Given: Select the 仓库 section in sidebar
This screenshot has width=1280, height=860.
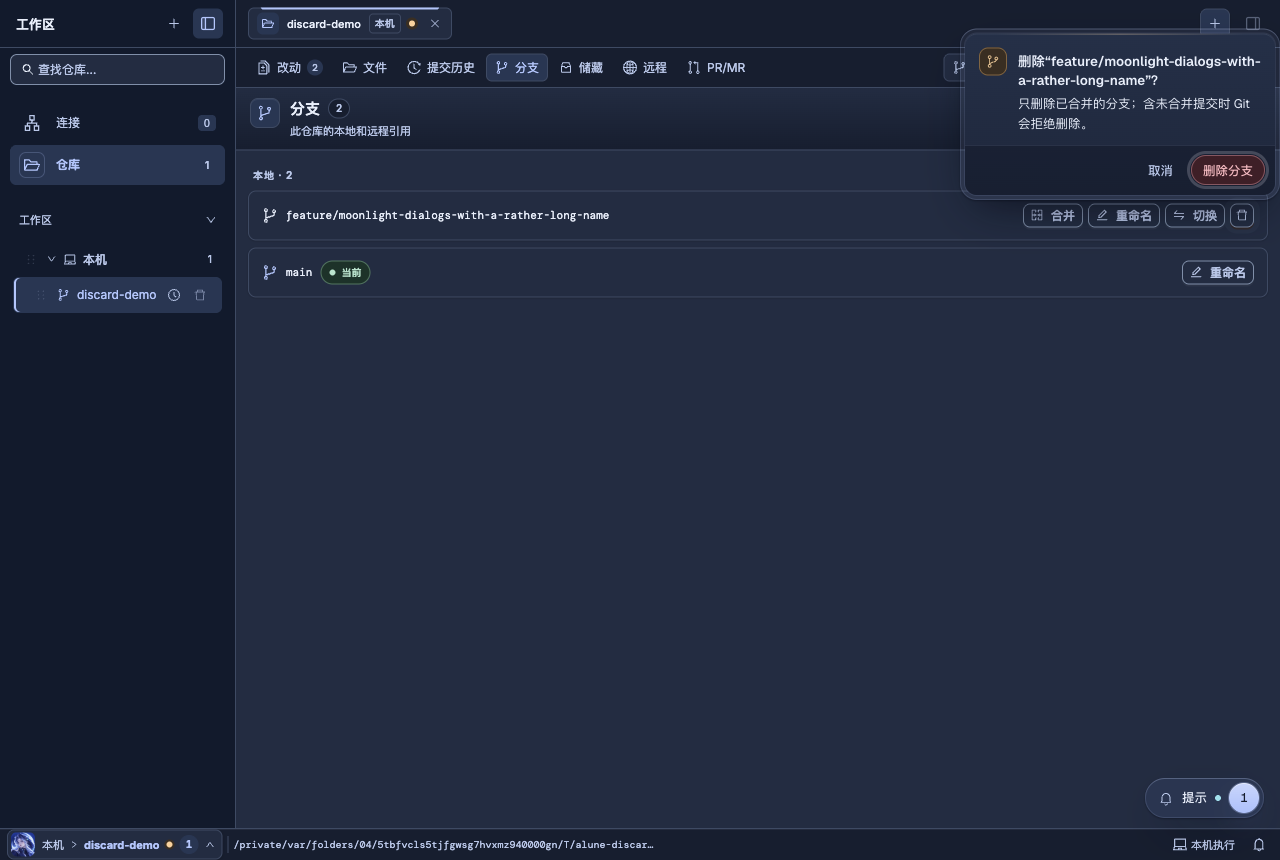Looking at the screenshot, I should (117, 165).
